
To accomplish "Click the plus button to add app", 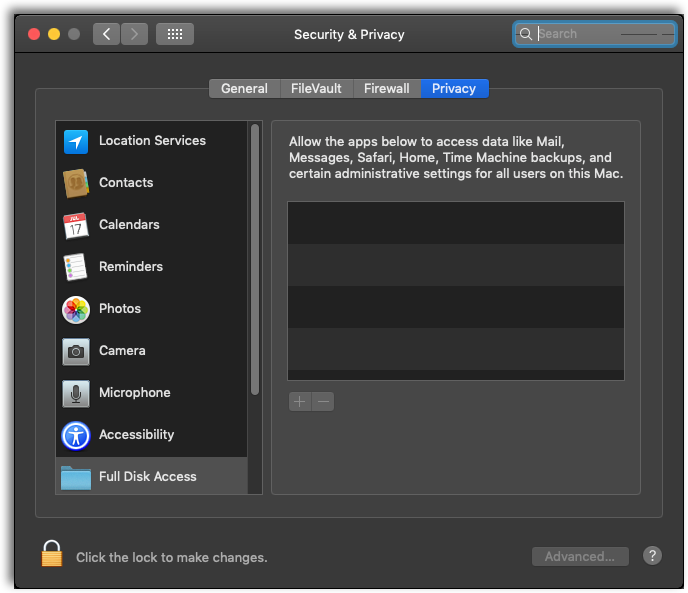I will coord(300,402).
